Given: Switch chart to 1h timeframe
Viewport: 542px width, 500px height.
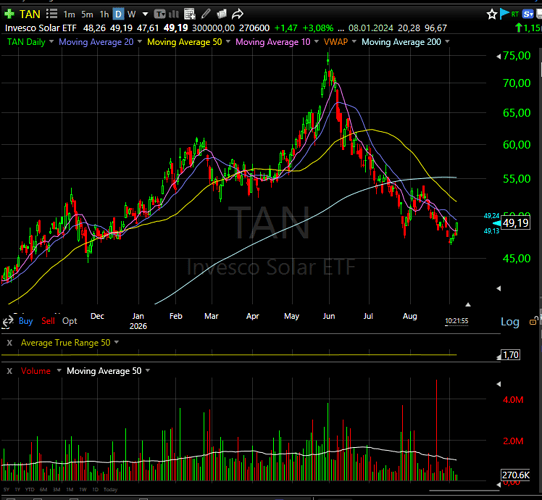Looking at the screenshot, I should 104,14.
